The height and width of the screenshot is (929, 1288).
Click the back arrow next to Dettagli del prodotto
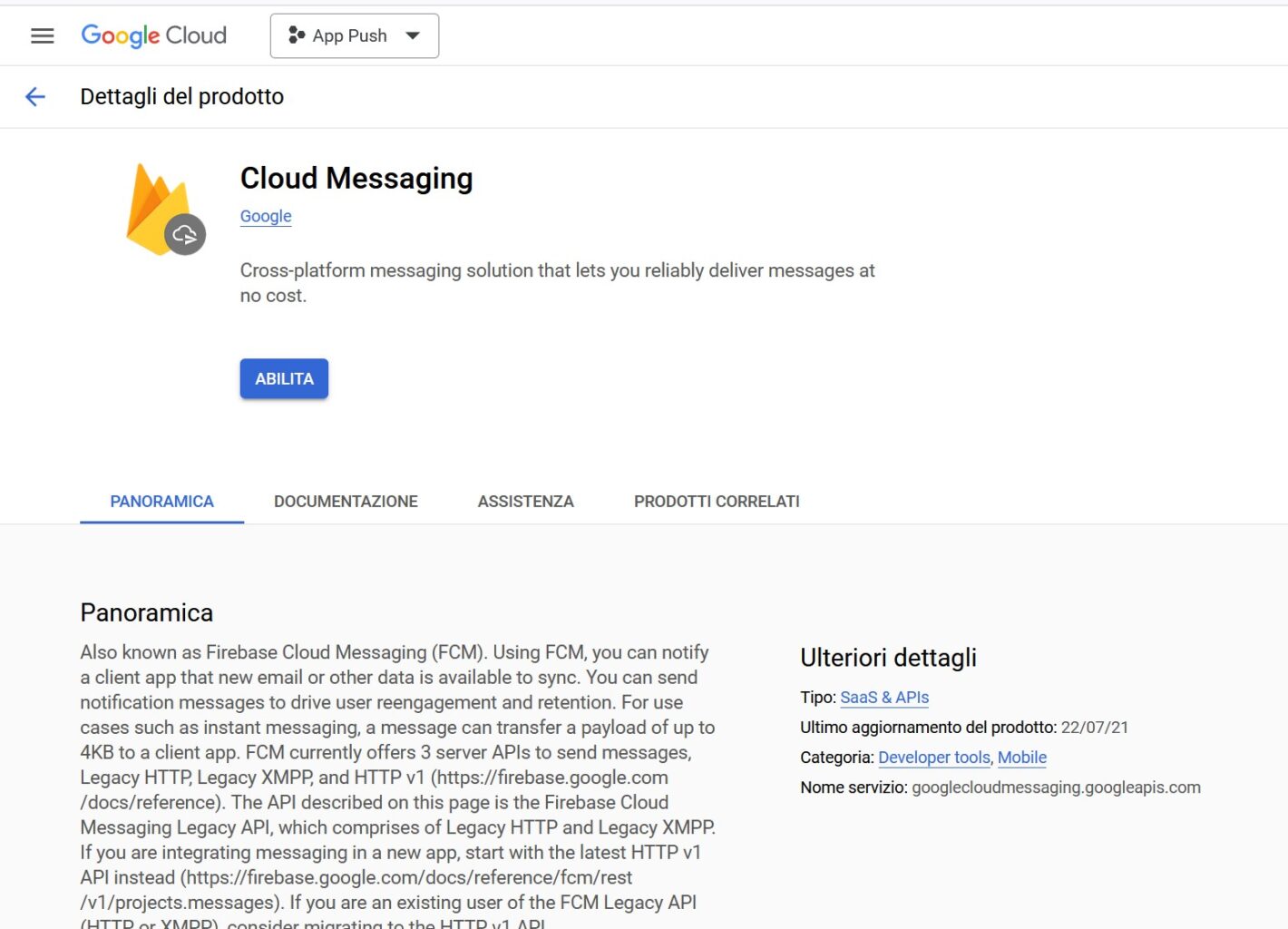(x=34, y=96)
